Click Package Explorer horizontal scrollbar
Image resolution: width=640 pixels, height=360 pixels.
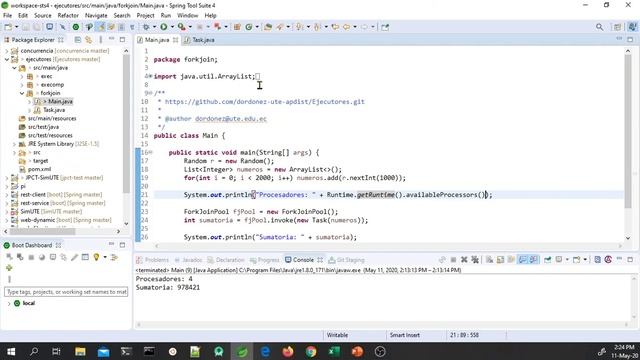coord(42,231)
